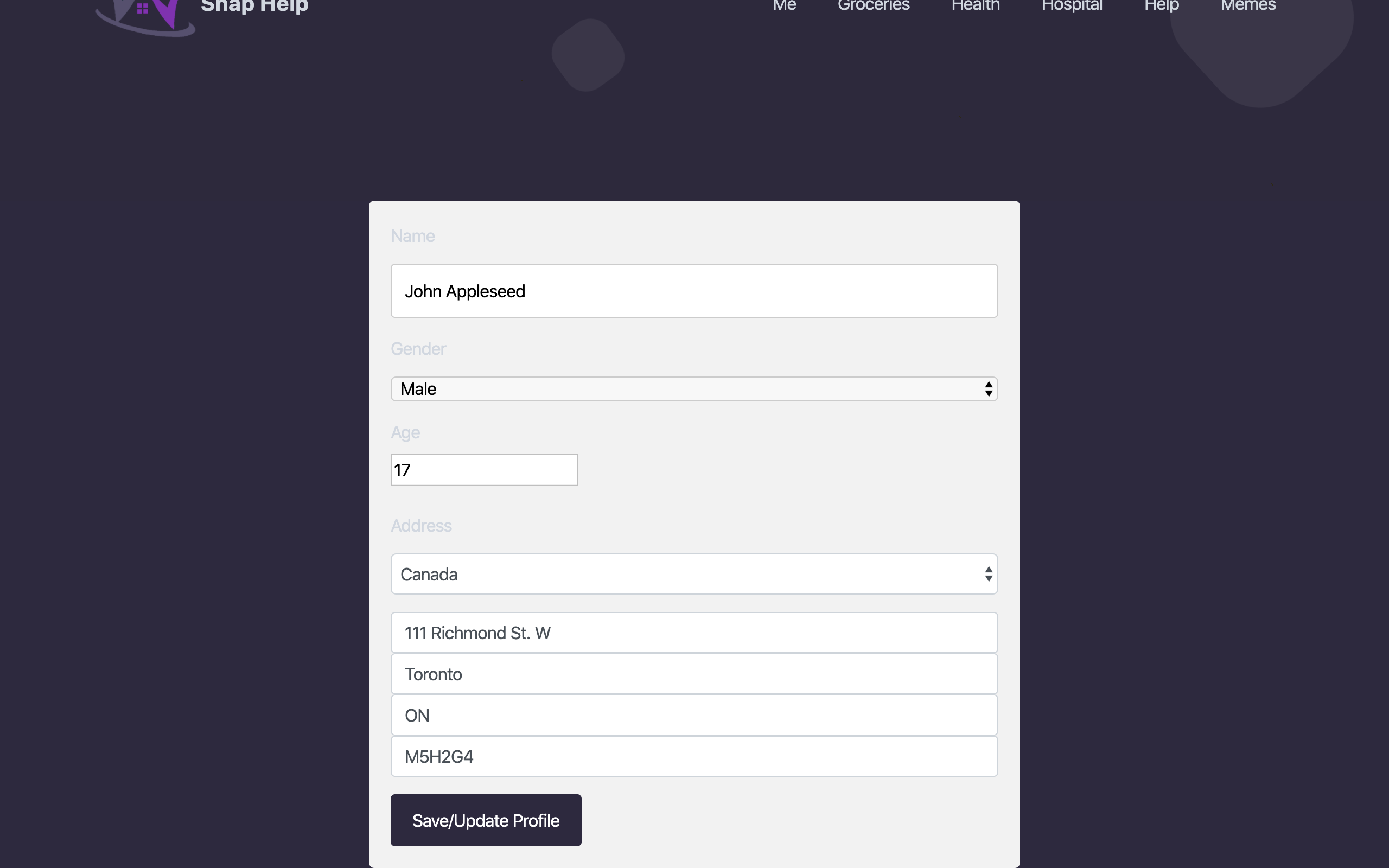Select the ON province field
1389x868 pixels.
694,716
